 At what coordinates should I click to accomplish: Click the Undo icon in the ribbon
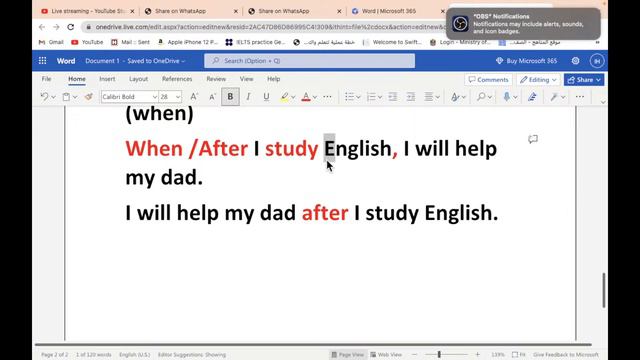(44, 97)
